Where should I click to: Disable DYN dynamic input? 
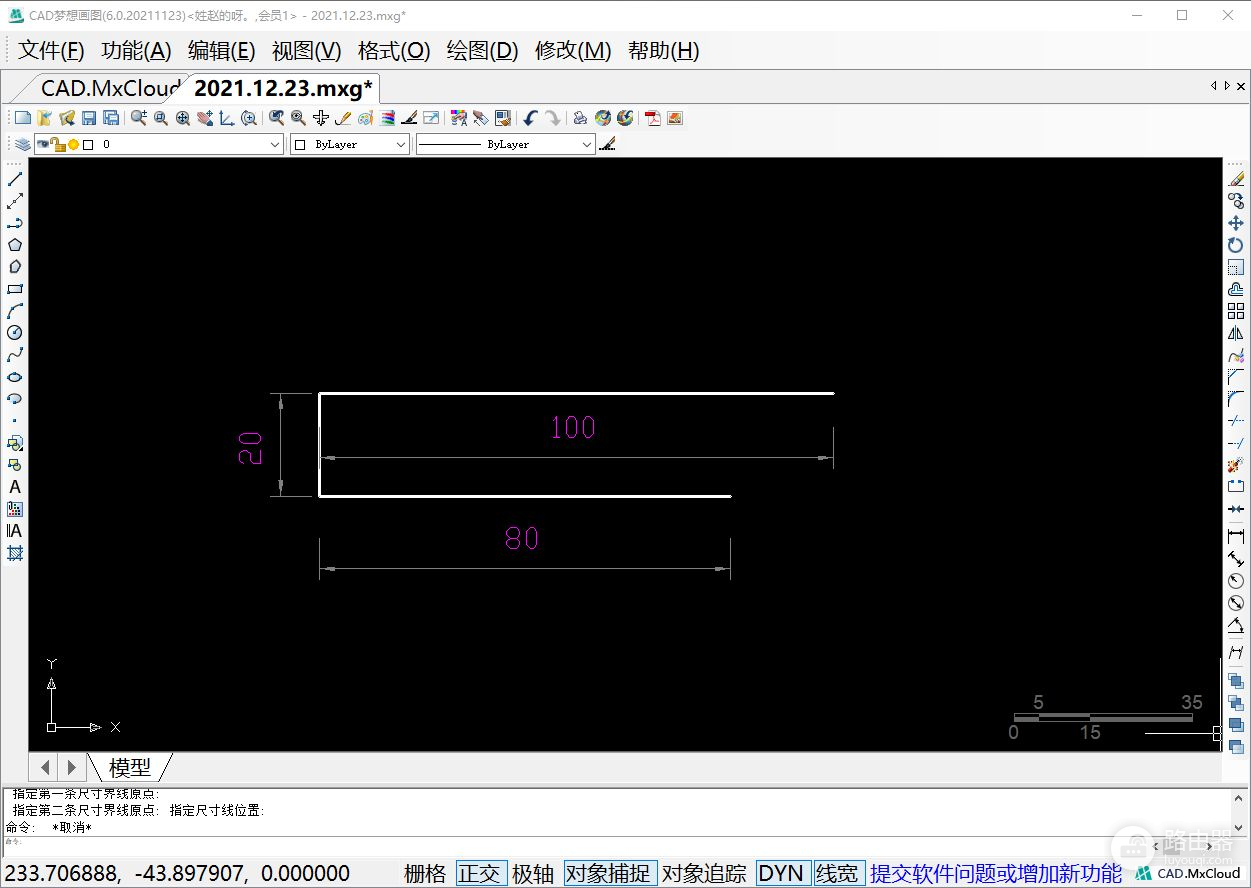coord(780,873)
